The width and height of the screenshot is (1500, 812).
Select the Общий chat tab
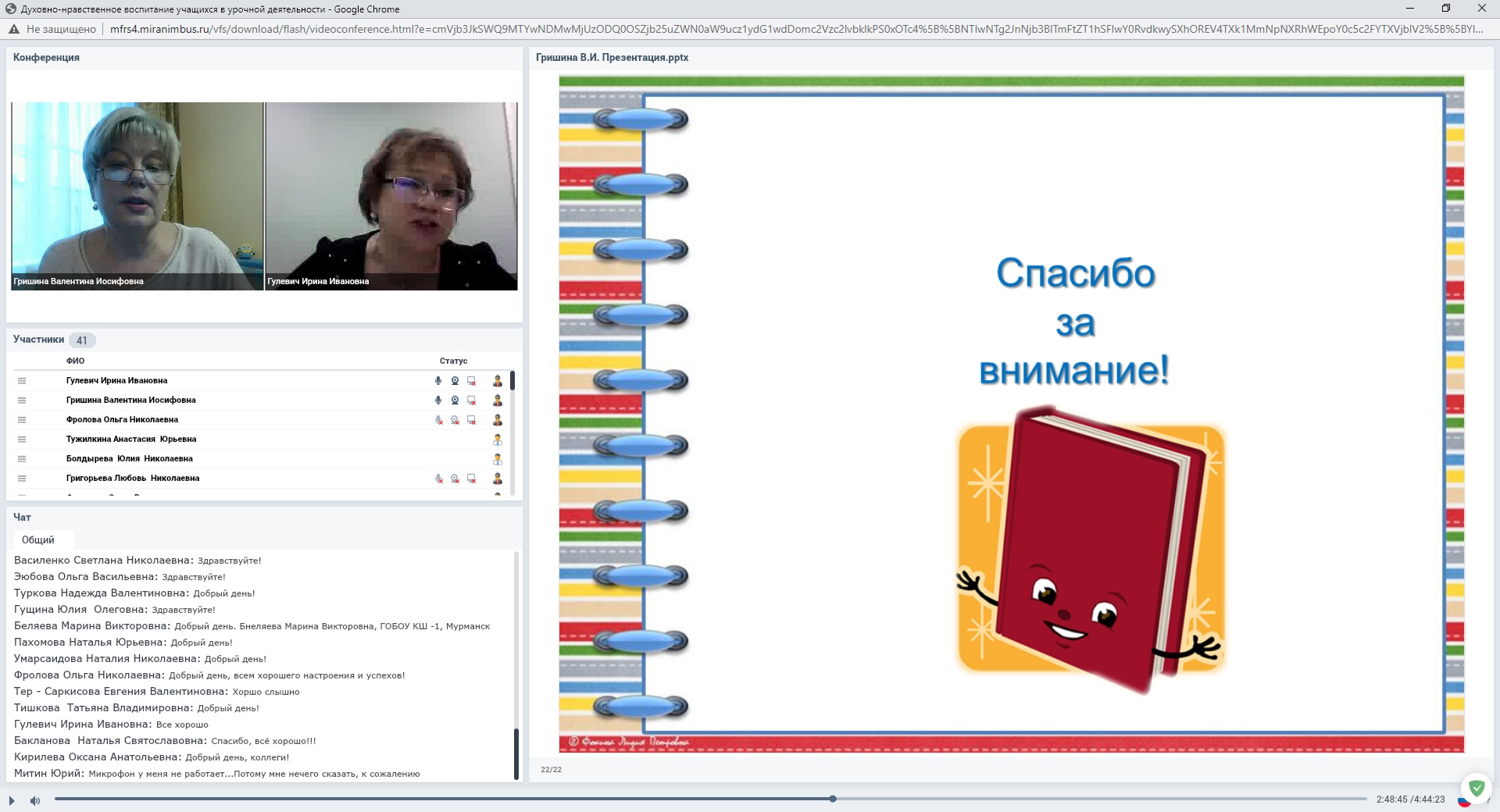click(38, 540)
